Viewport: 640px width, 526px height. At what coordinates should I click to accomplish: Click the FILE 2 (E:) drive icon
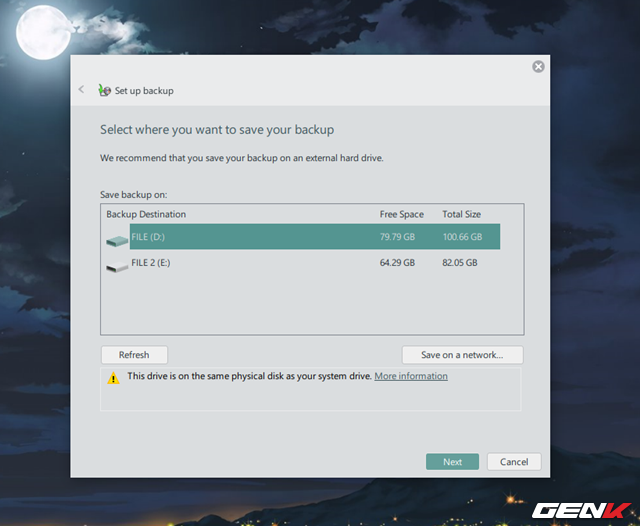[117, 267]
